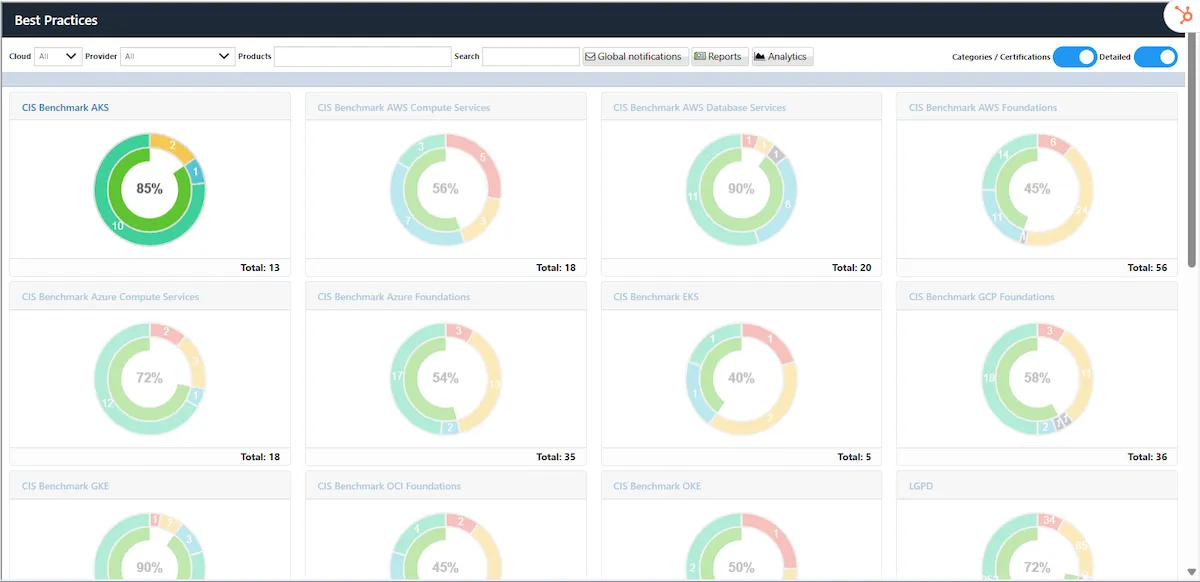Click the 90% AWS Database Services donut
Screen dimensions: 1200x582
[741, 189]
